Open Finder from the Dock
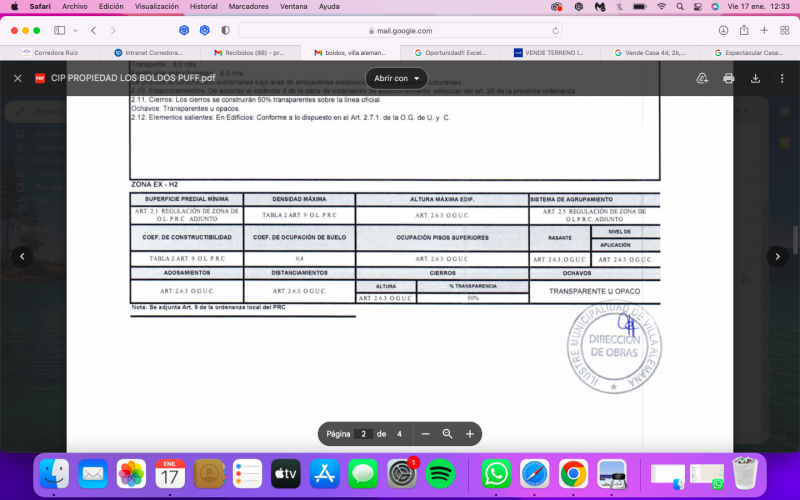This screenshot has width=800, height=500. (54, 474)
